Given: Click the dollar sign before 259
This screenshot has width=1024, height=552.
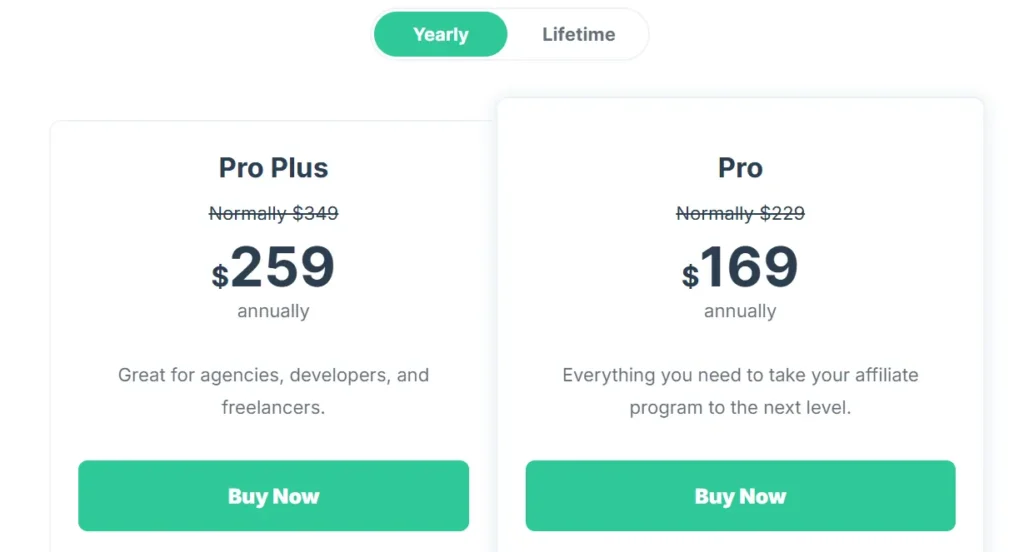Looking at the screenshot, I should pos(220,276).
